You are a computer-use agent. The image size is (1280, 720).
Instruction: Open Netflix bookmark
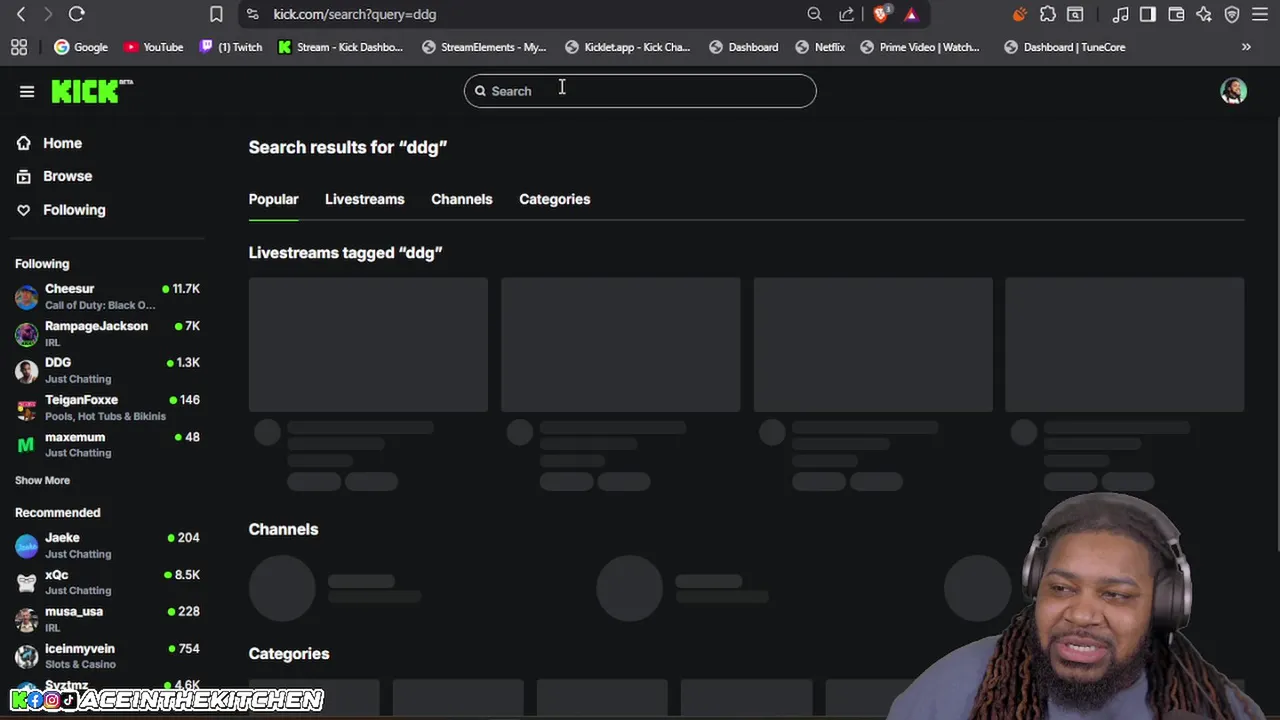click(x=820, y=47)
